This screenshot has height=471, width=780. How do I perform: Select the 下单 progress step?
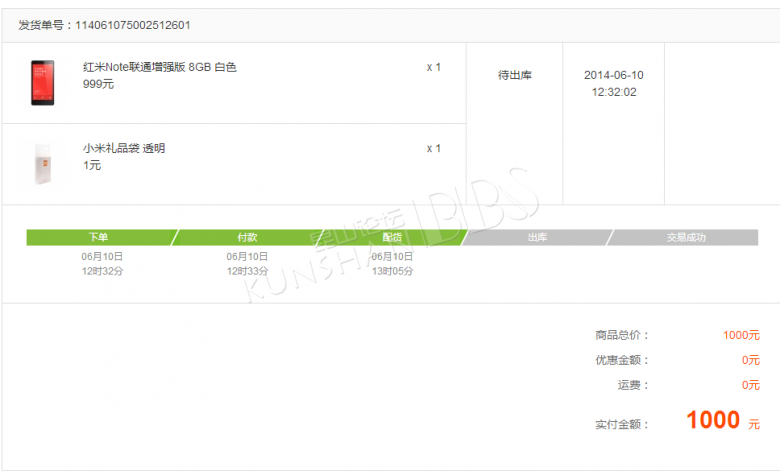click(99, 237)
